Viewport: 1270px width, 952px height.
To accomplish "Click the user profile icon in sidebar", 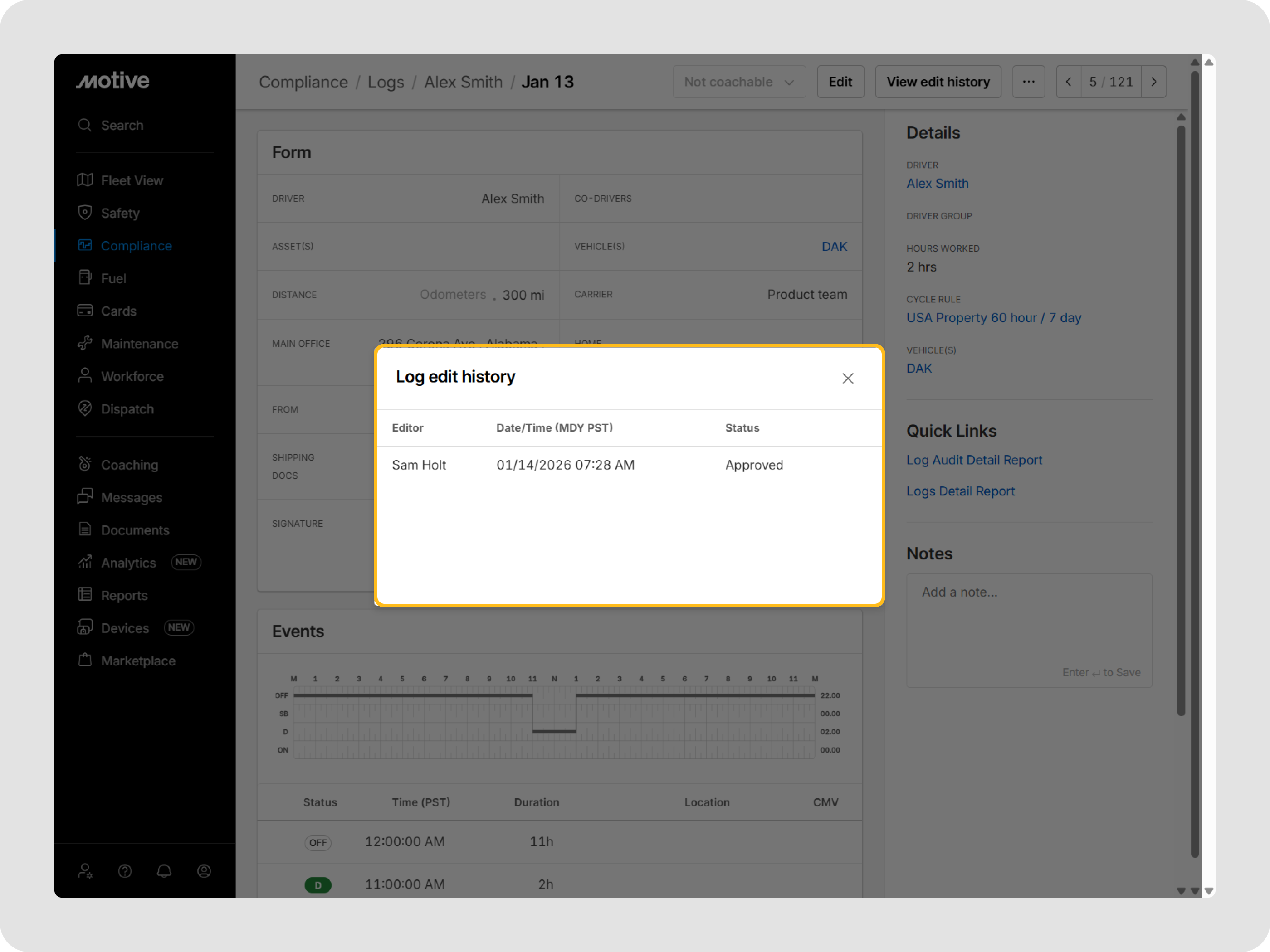I will (204, 871).
